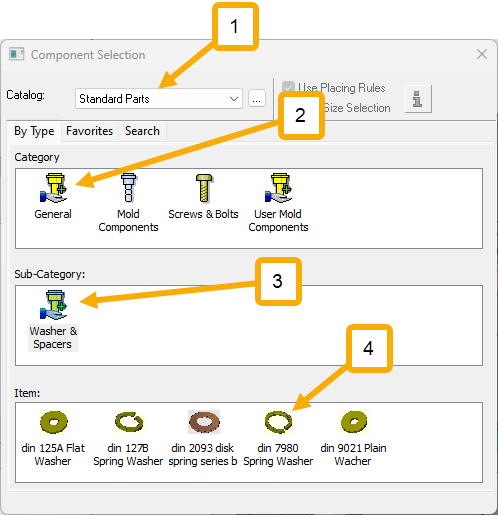
Task: Open the User Mold Components category
Action: click(x=279, y=188)
